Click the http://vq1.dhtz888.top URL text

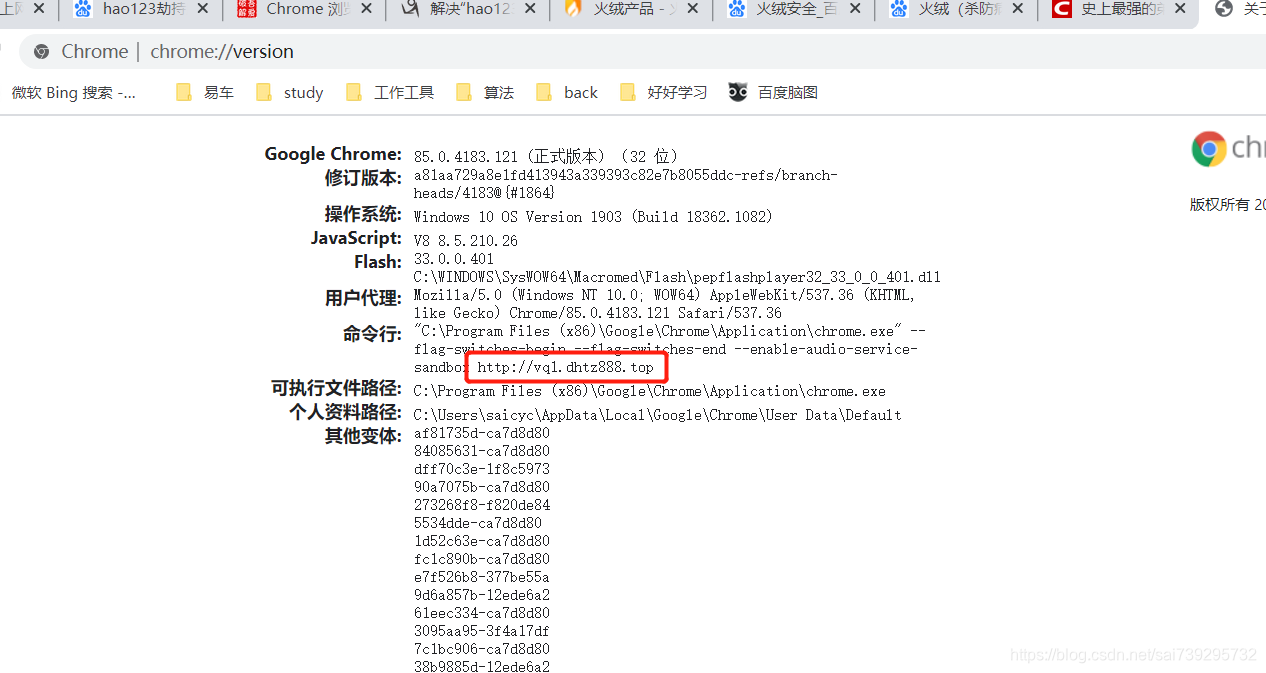pyautogui.click(x=565, y=367)
